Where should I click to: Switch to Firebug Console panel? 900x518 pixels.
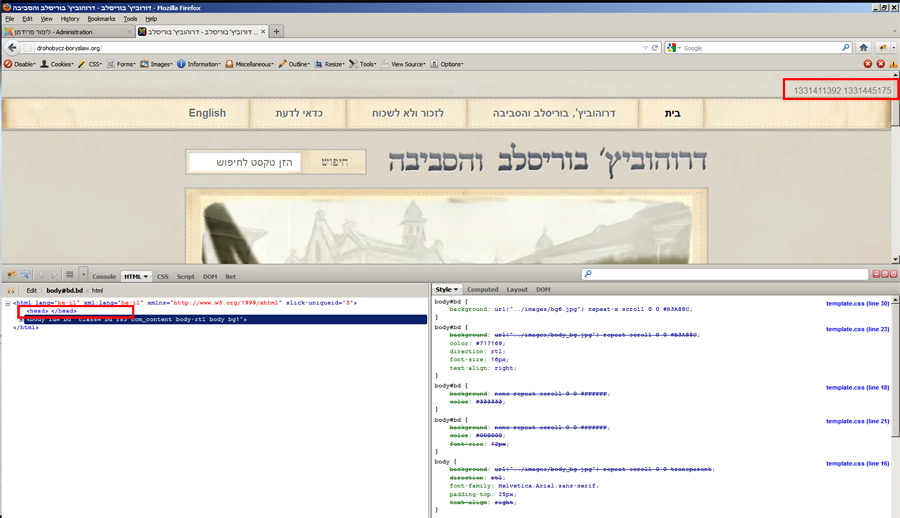pyautogui.click(x=104, y=276)
